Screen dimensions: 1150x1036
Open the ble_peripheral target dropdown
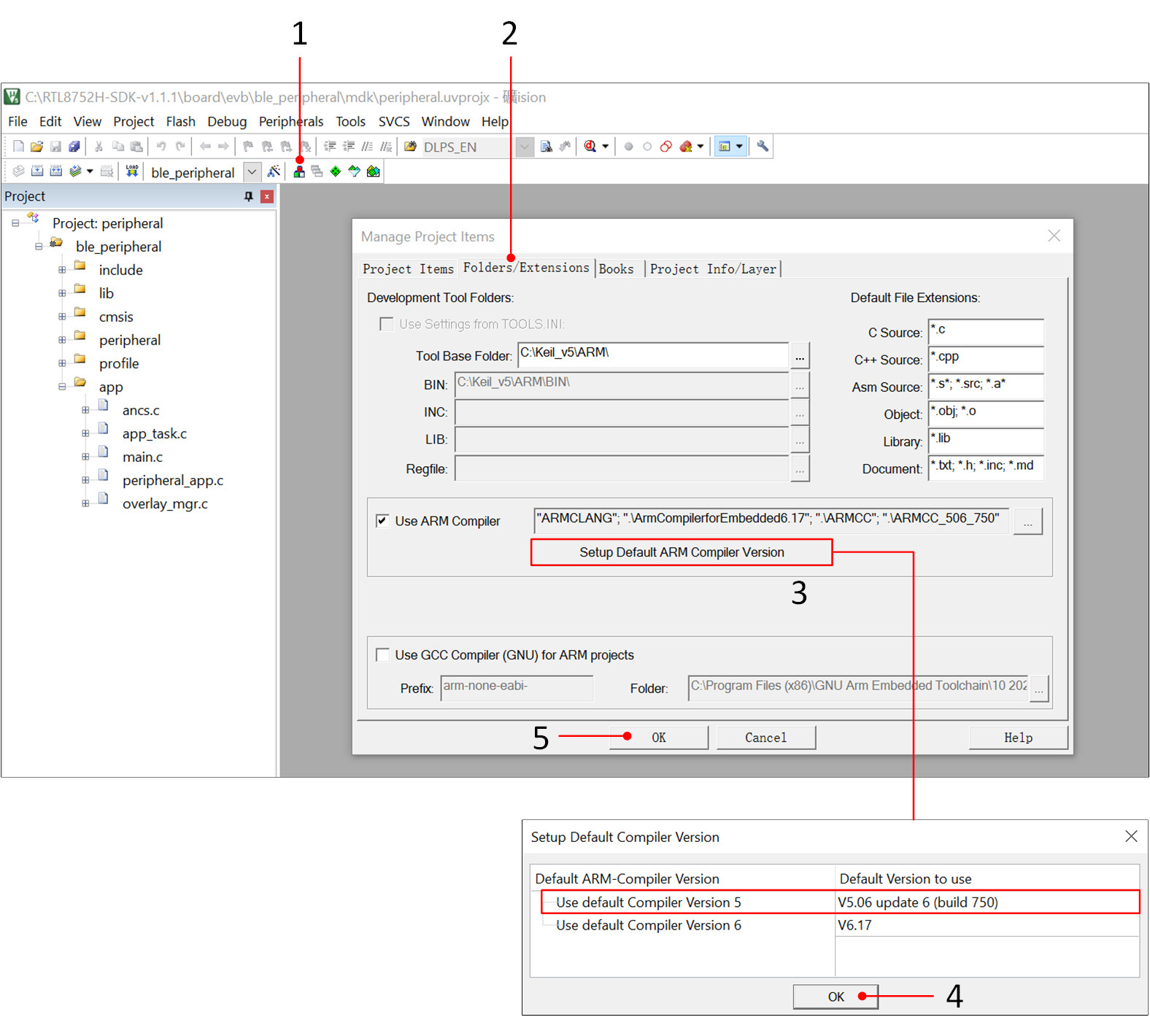pyautogui.click(x=252, y=172)
